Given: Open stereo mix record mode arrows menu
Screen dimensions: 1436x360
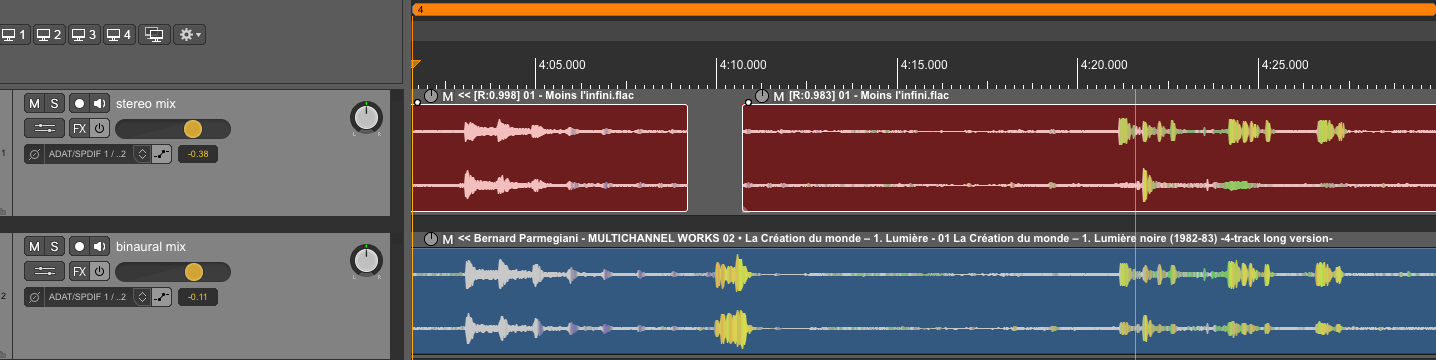Looking at the screenshot, I should (142, 154).
